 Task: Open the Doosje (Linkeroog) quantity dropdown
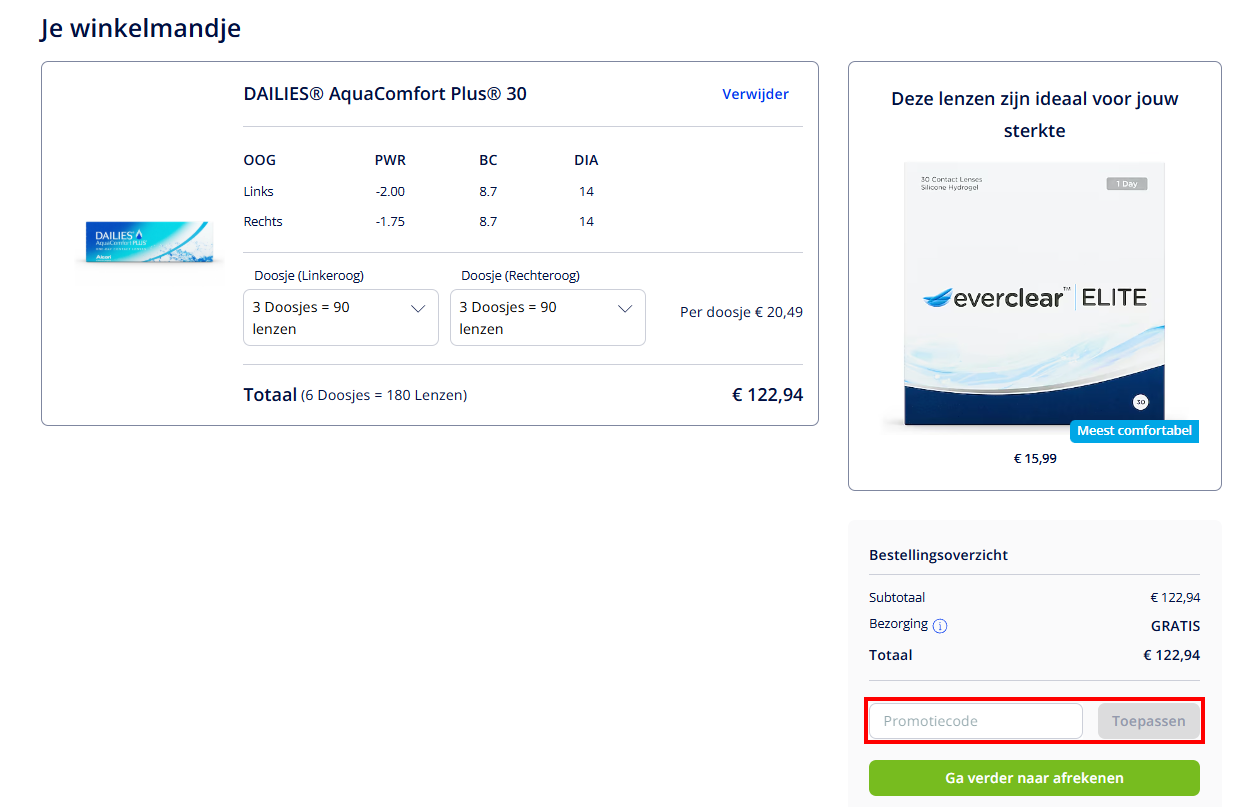[x=341, y=318]
